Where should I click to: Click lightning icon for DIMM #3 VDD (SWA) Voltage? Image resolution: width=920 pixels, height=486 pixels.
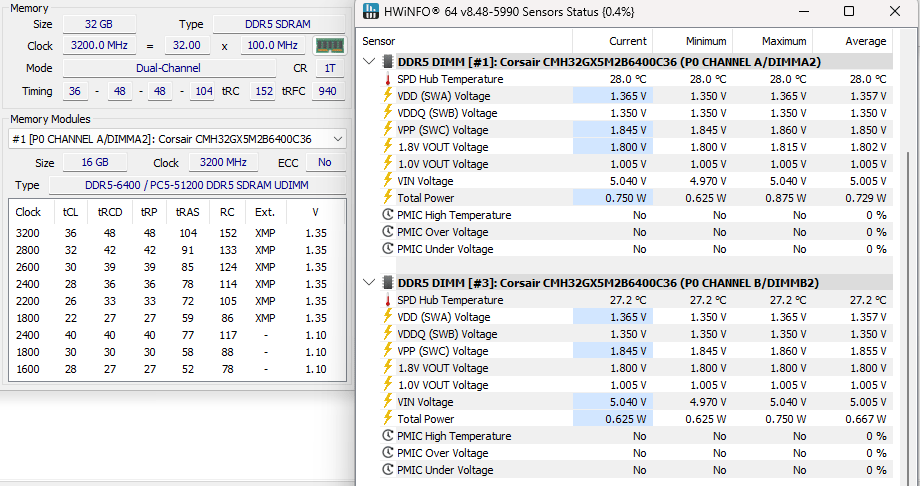(x=388, y=317)
